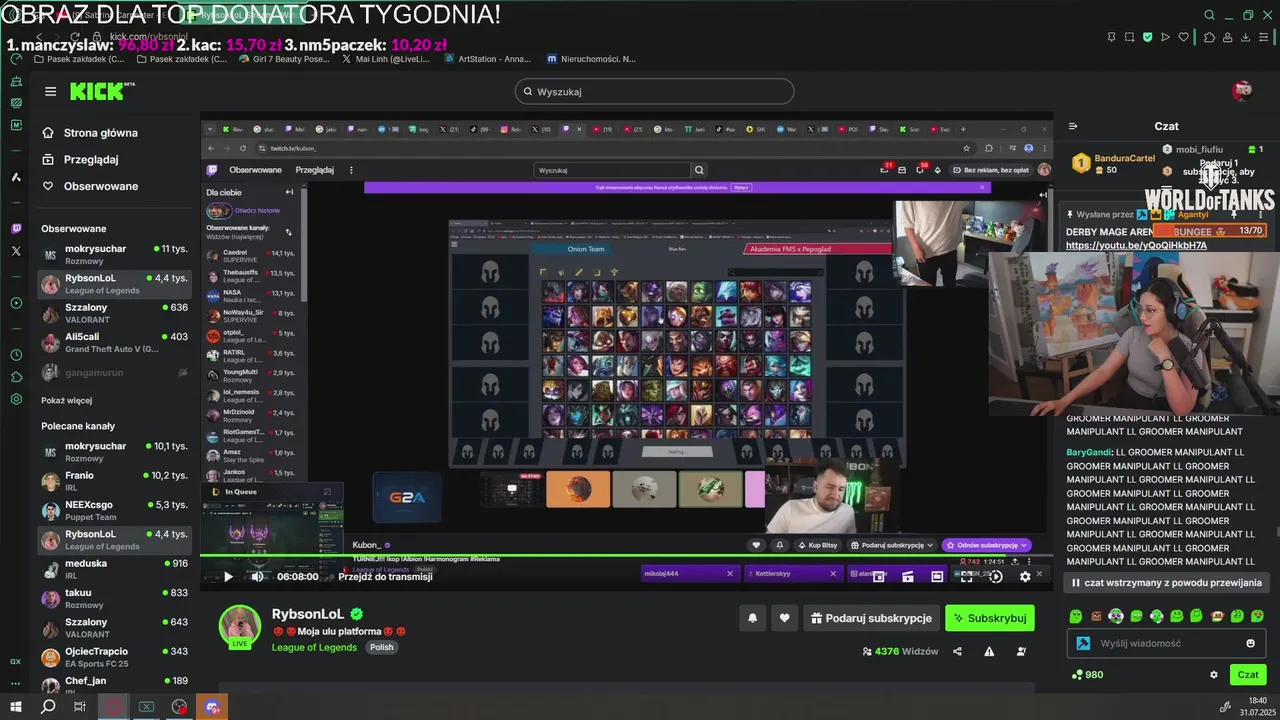Open OjciecTrapcio EA Sports FC 25 channel

(114, 657)
